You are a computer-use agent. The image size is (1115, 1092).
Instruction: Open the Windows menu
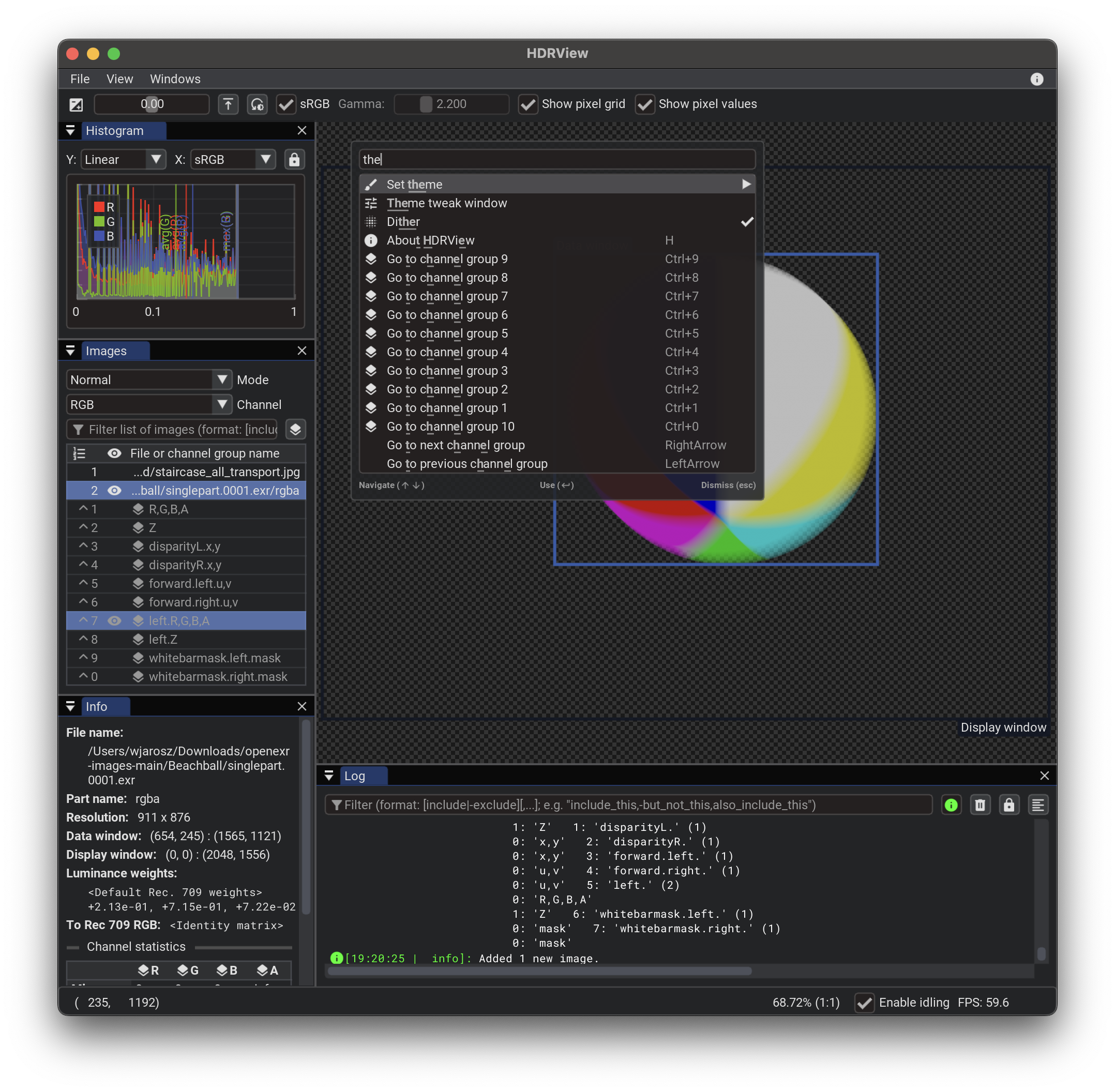point(175,79)
